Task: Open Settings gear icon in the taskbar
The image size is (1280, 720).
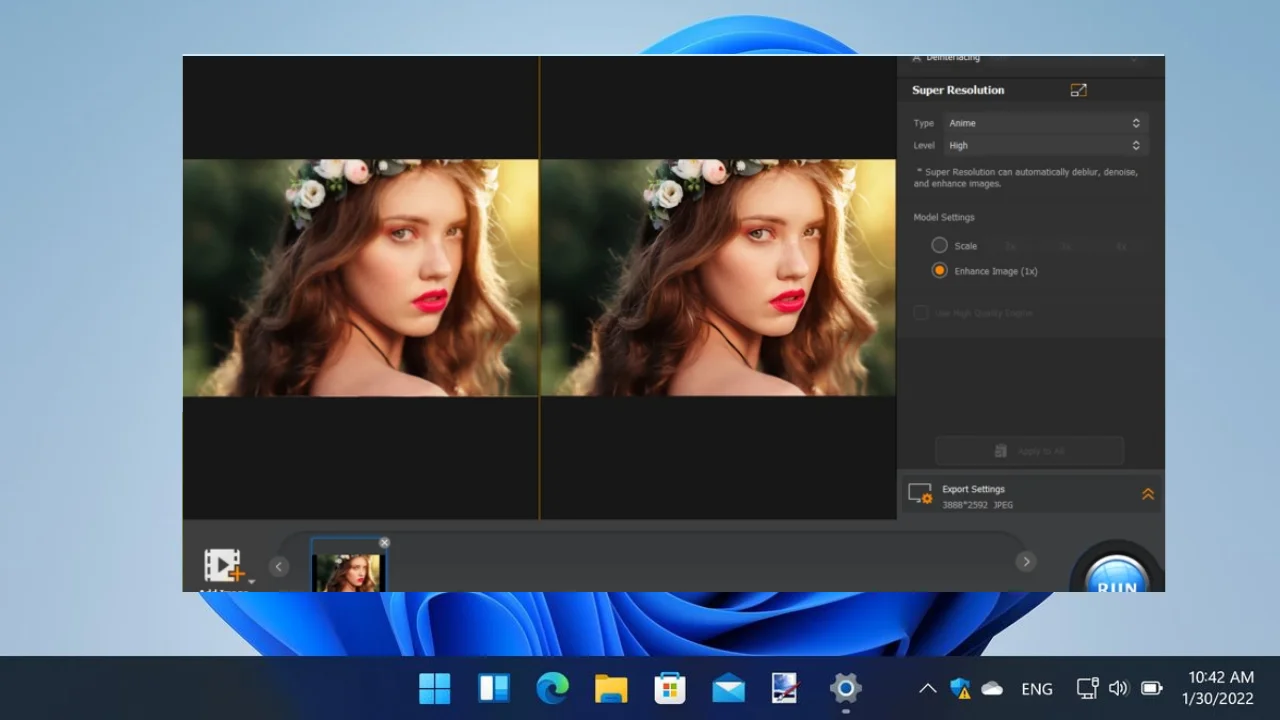Action: [845, 688]
